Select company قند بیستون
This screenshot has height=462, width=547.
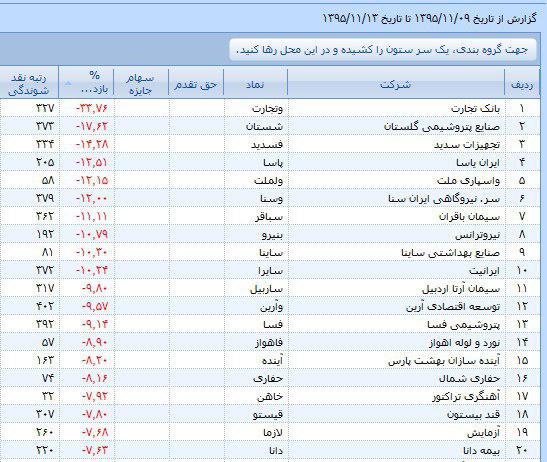click(x=473, y=415)
